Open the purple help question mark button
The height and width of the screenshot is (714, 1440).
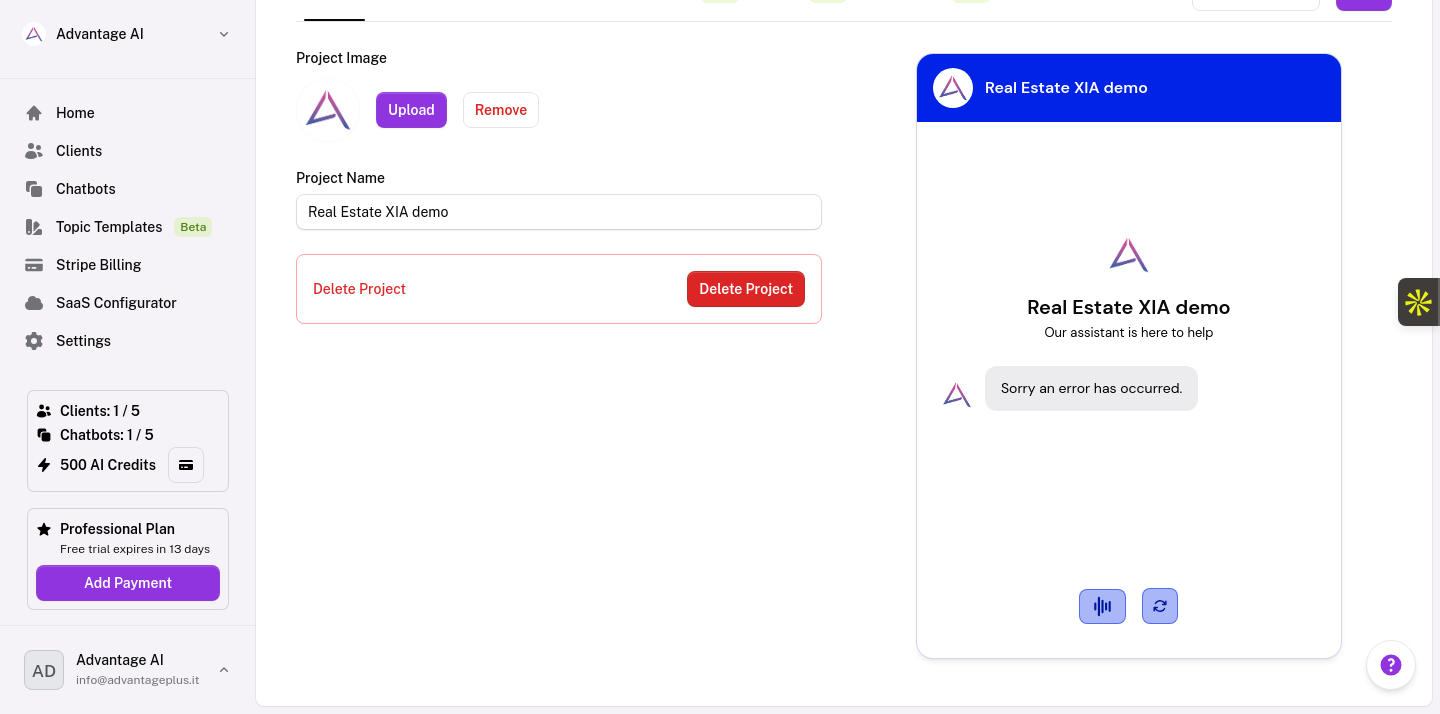coord(1390,665)
